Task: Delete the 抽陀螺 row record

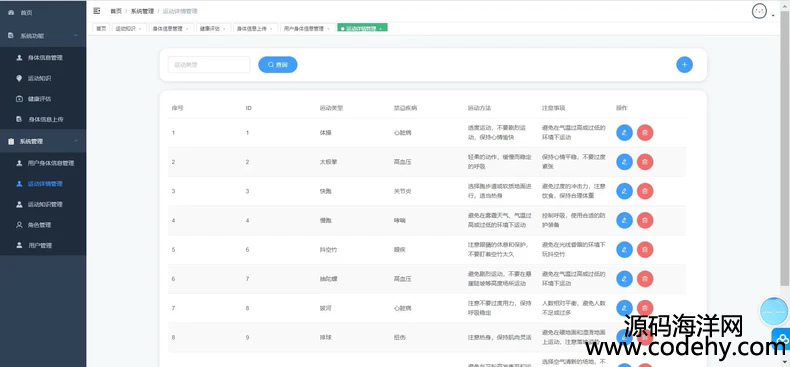Action: pos(645,279)
